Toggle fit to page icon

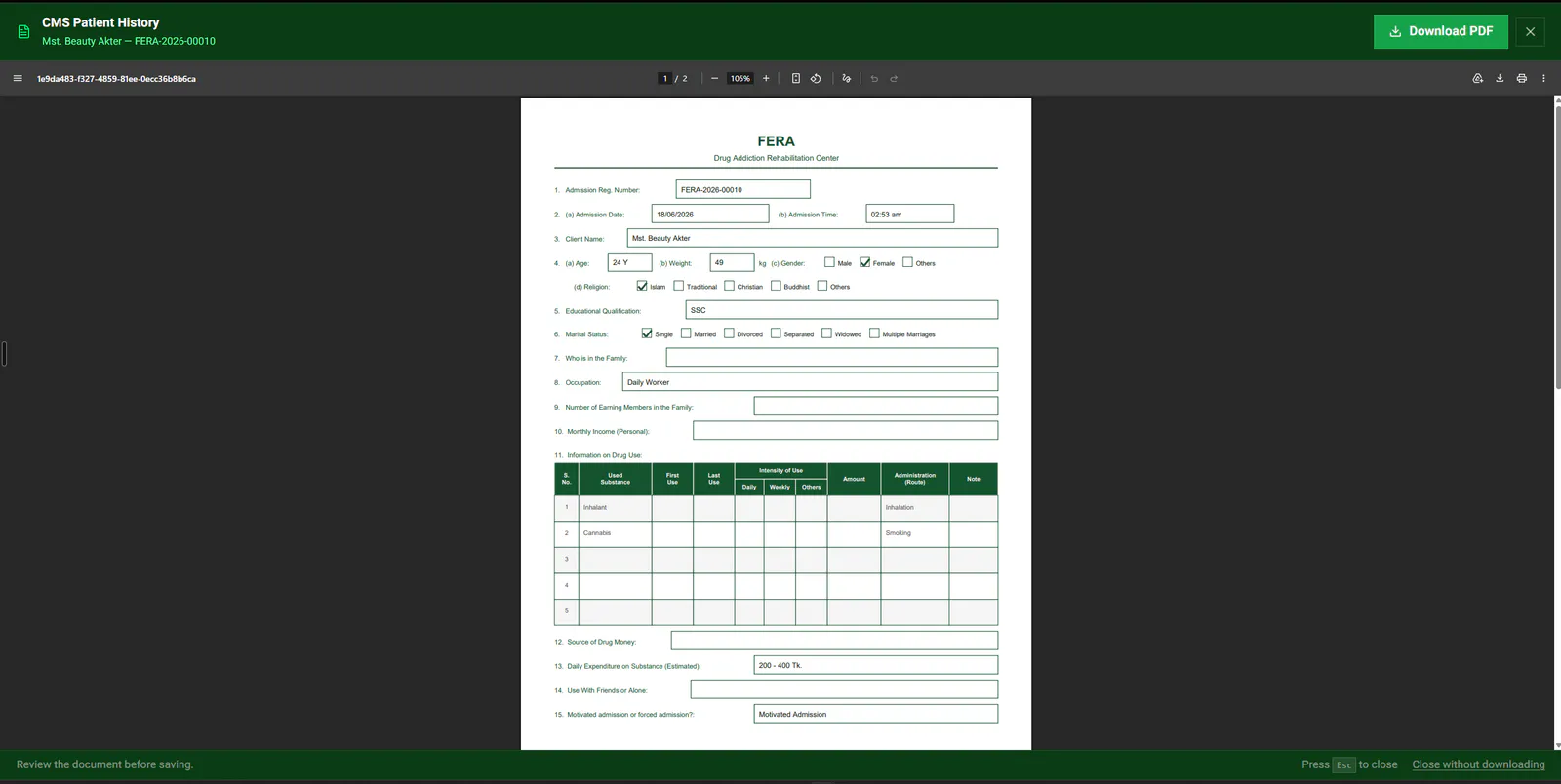796,78
